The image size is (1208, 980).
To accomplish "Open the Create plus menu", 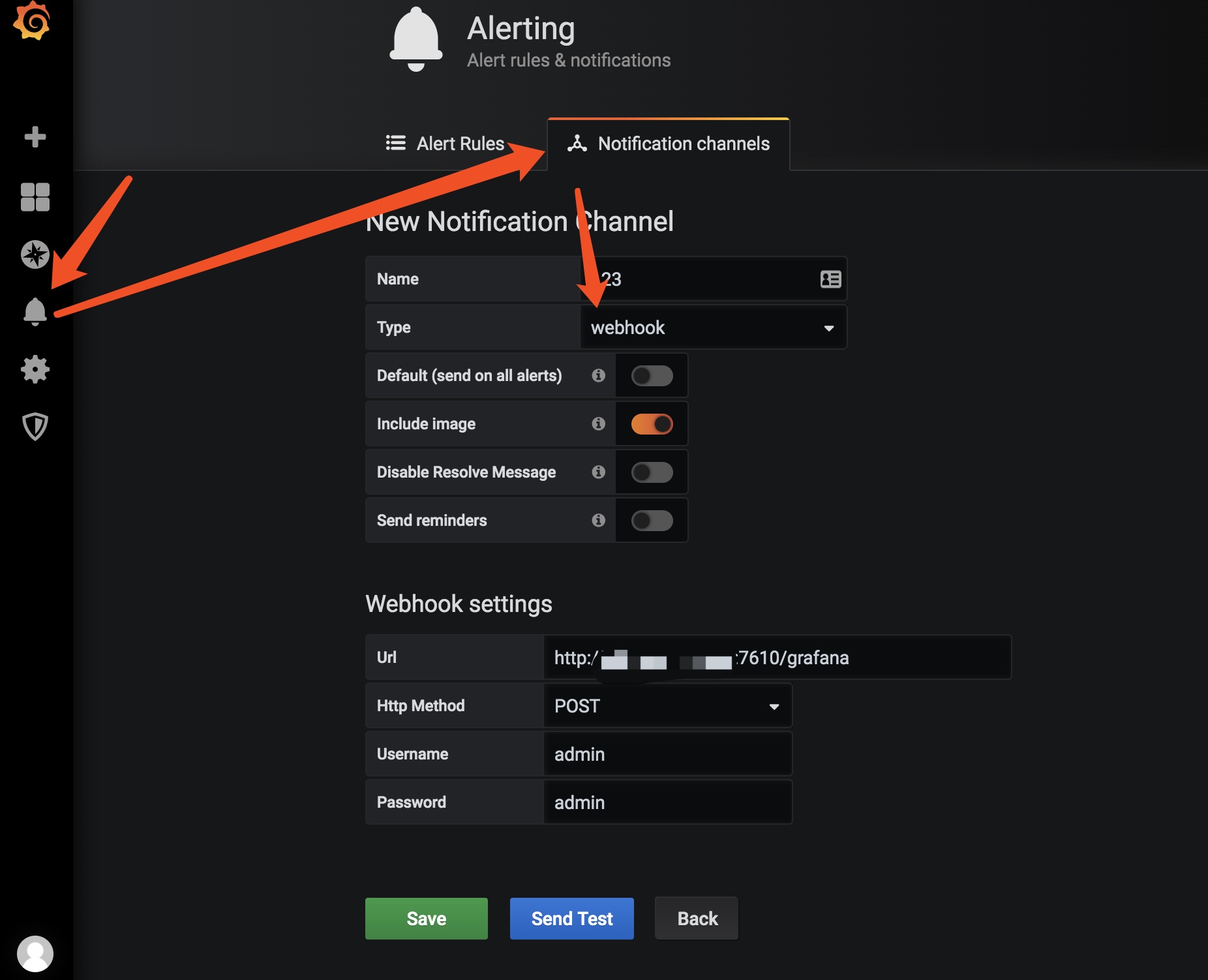I will tap(35, 137).
